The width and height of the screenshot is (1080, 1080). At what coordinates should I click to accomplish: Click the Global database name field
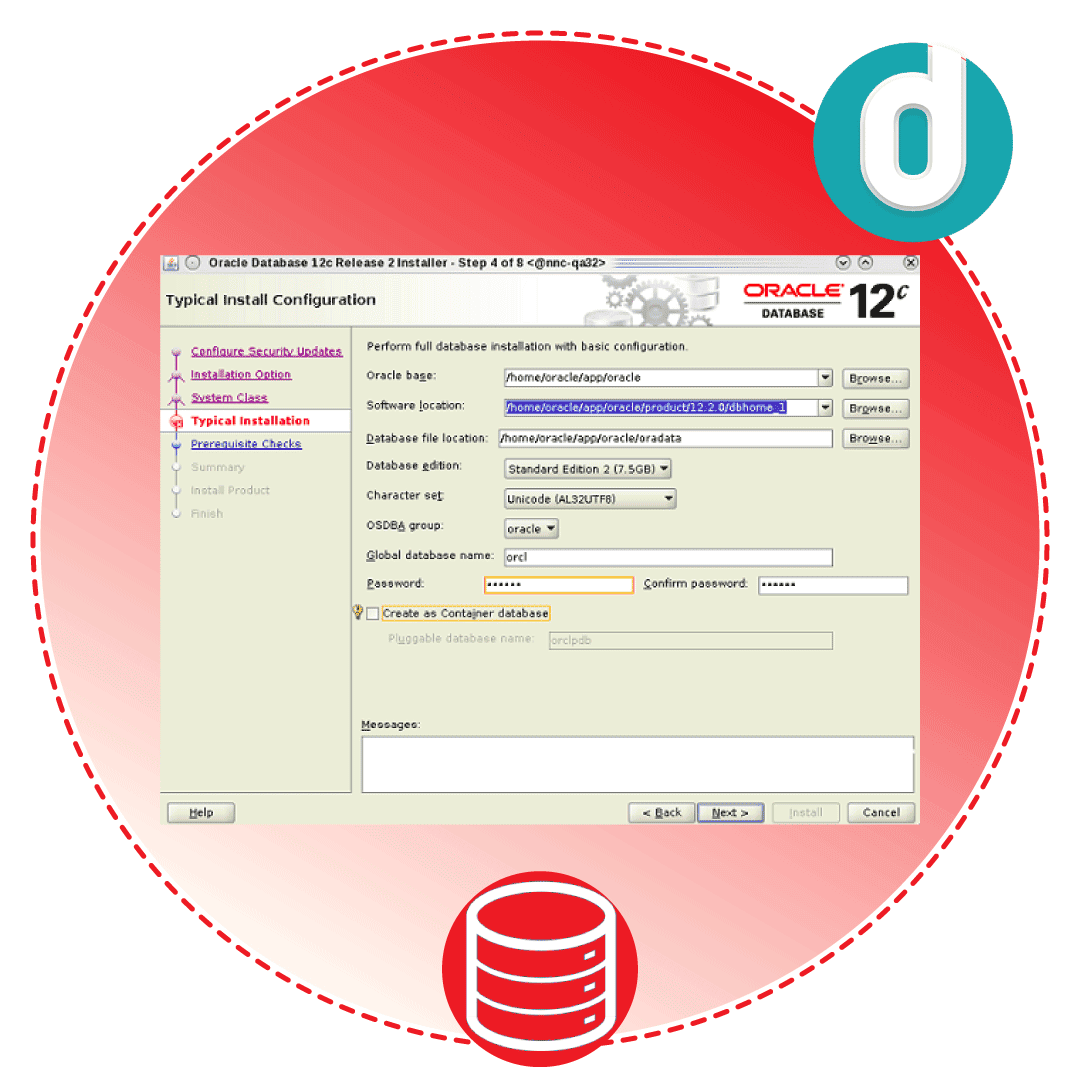tap(668, 557)
